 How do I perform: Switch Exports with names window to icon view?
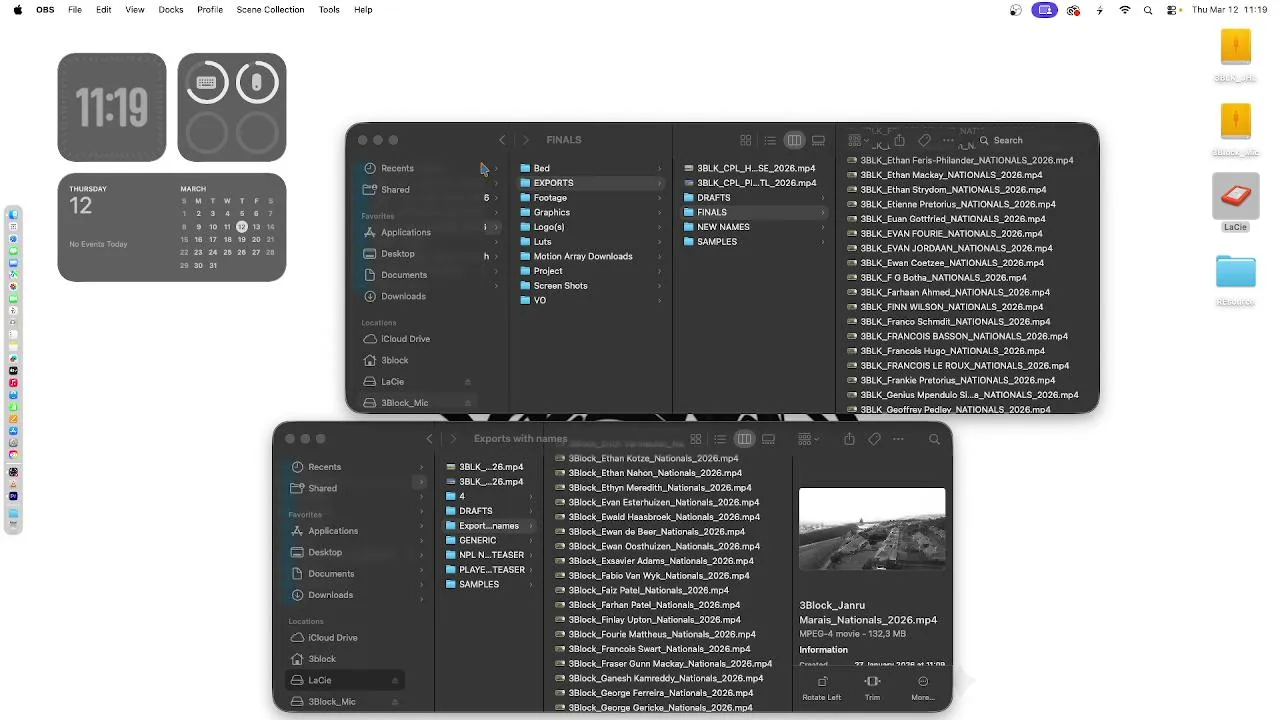pos(695,439)
